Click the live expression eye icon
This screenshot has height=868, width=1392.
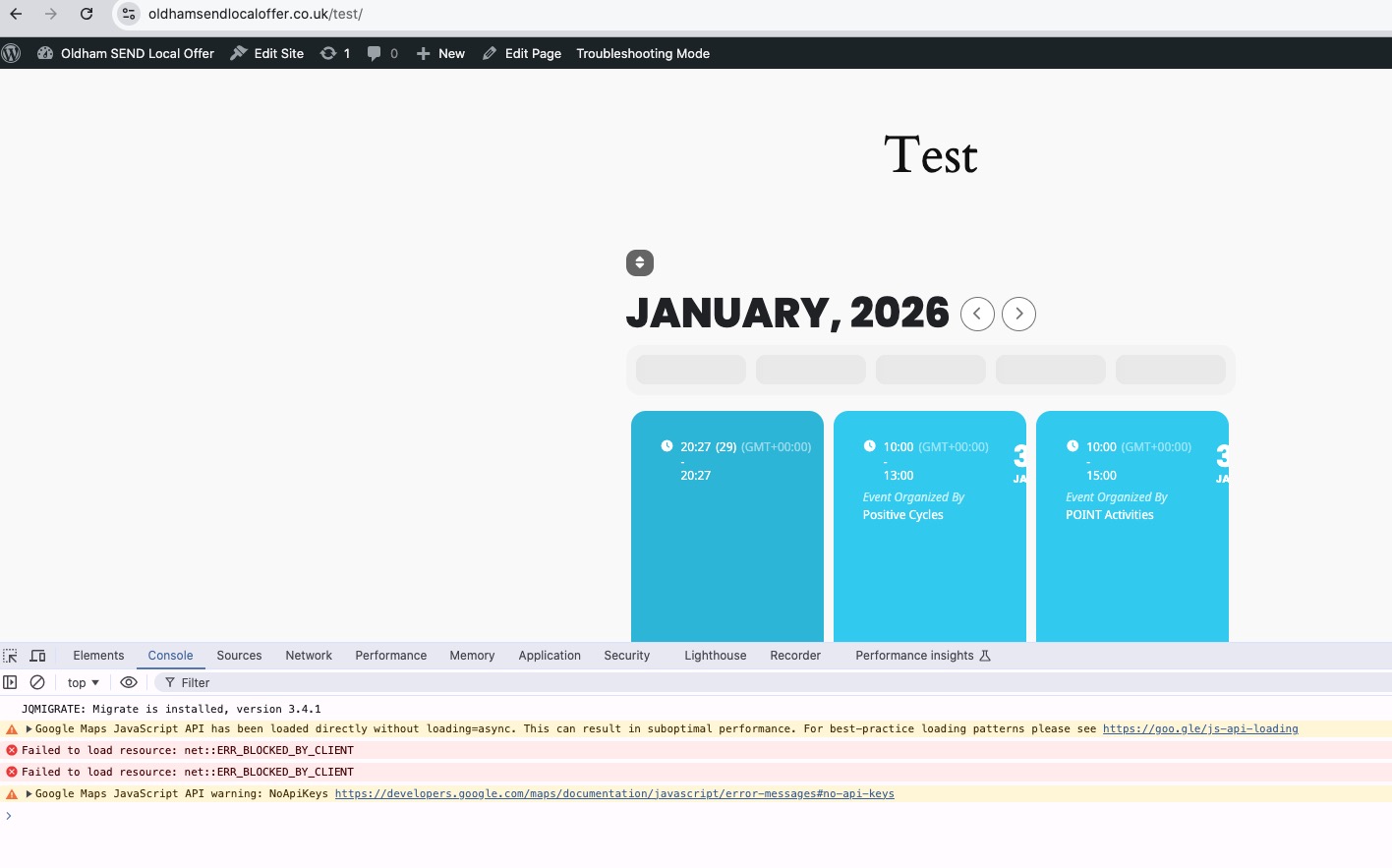pos(129,682)
